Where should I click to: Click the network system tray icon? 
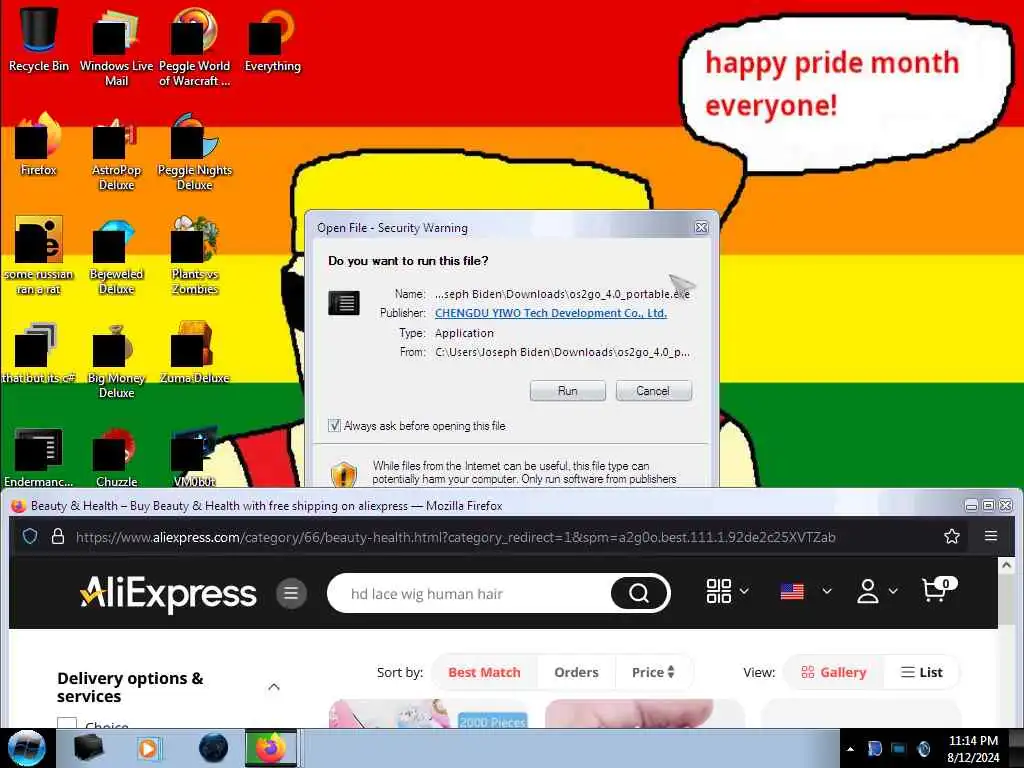point(899,749)
